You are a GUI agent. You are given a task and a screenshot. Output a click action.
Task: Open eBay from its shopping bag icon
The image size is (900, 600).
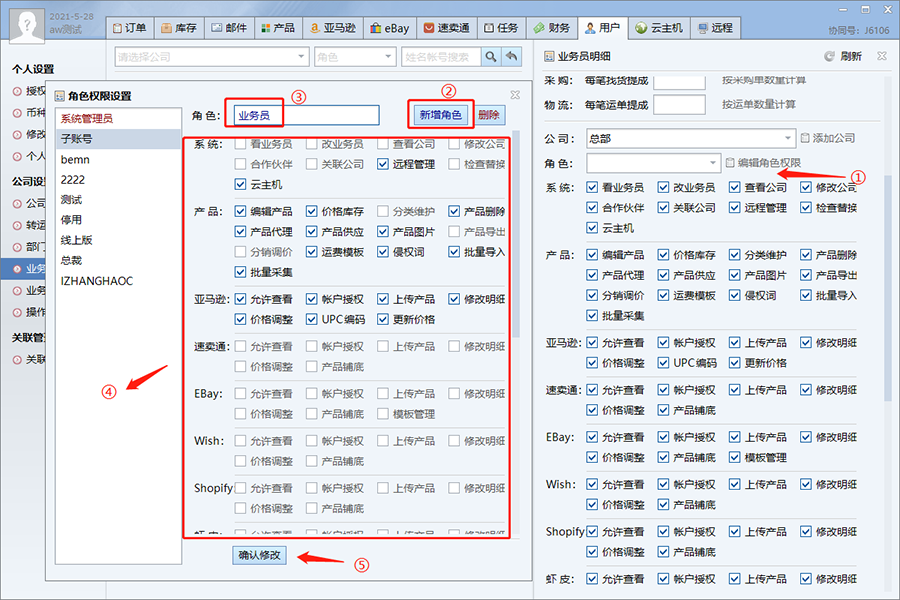376,28
